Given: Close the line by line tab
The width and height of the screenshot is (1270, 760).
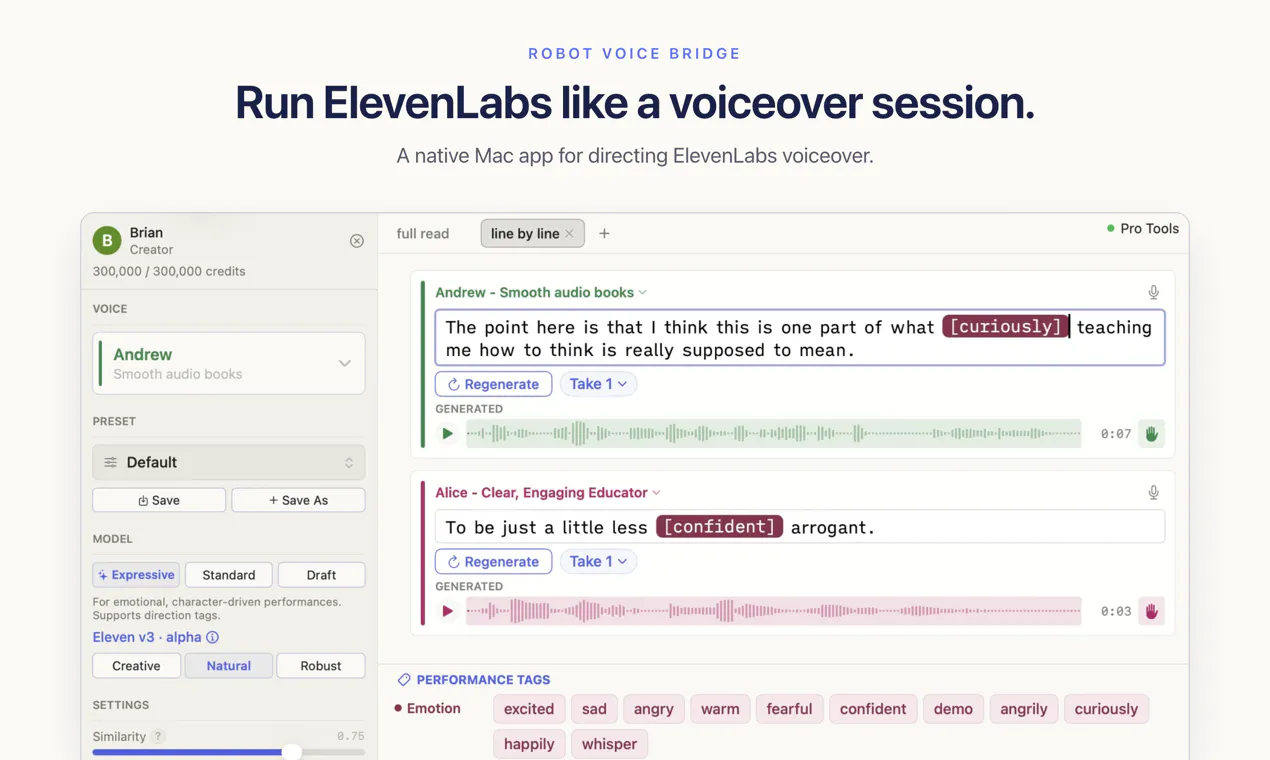Looking at the screenshot, I should point(569,234).
